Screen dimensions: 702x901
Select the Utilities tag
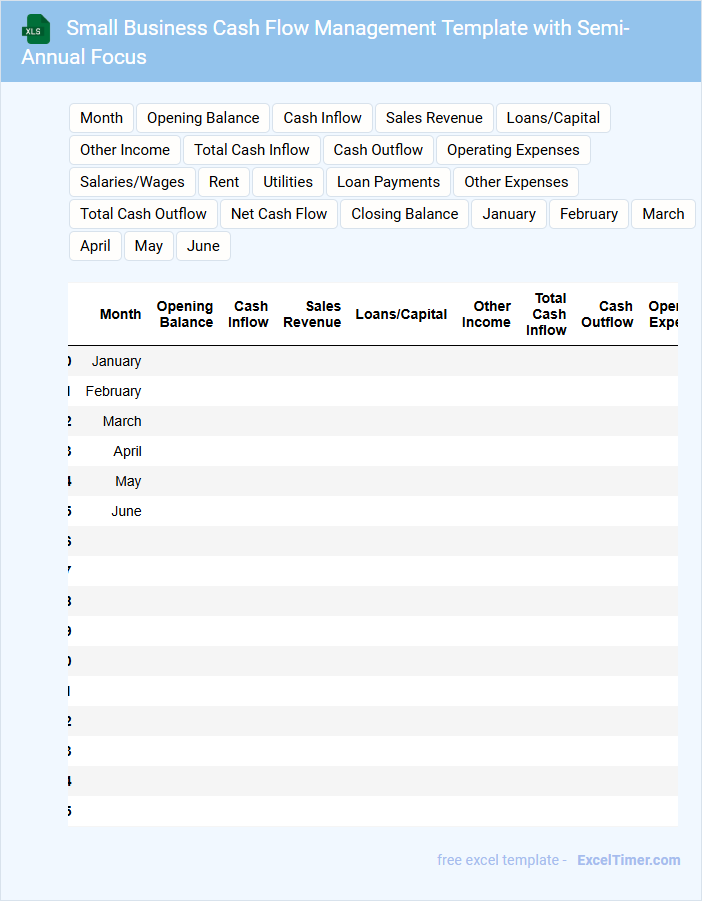point(288,182)
